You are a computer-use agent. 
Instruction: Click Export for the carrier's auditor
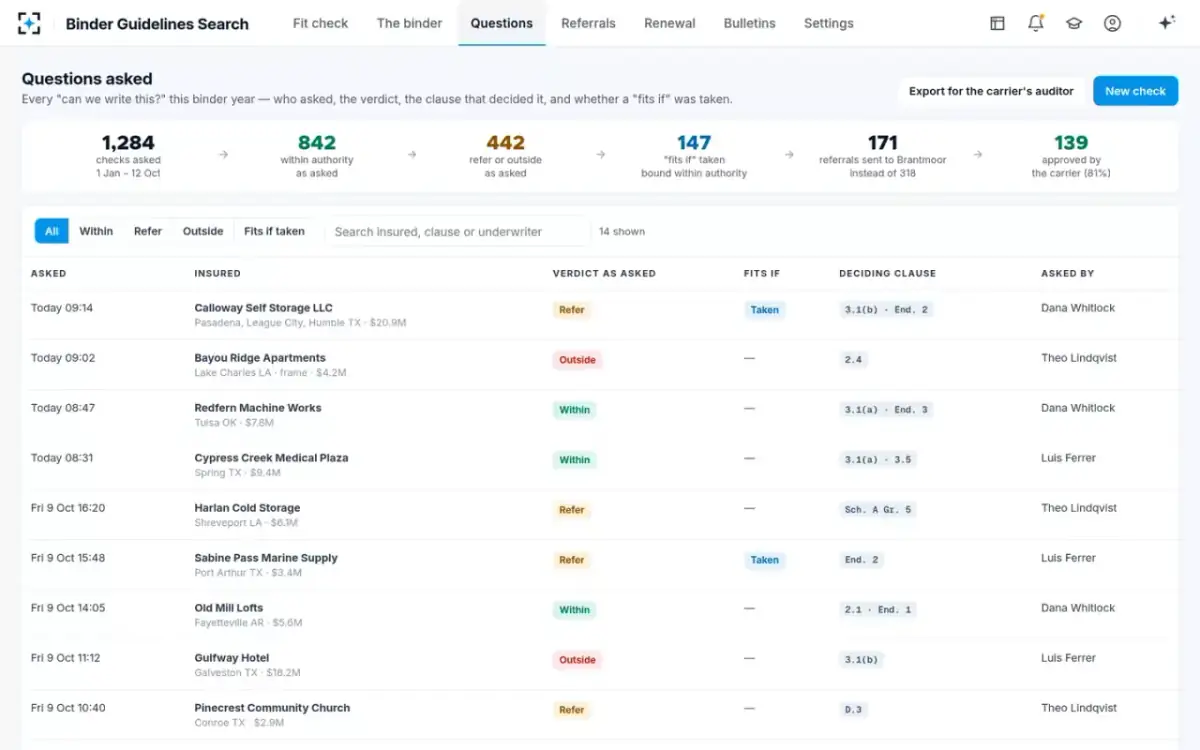point(991,91)
